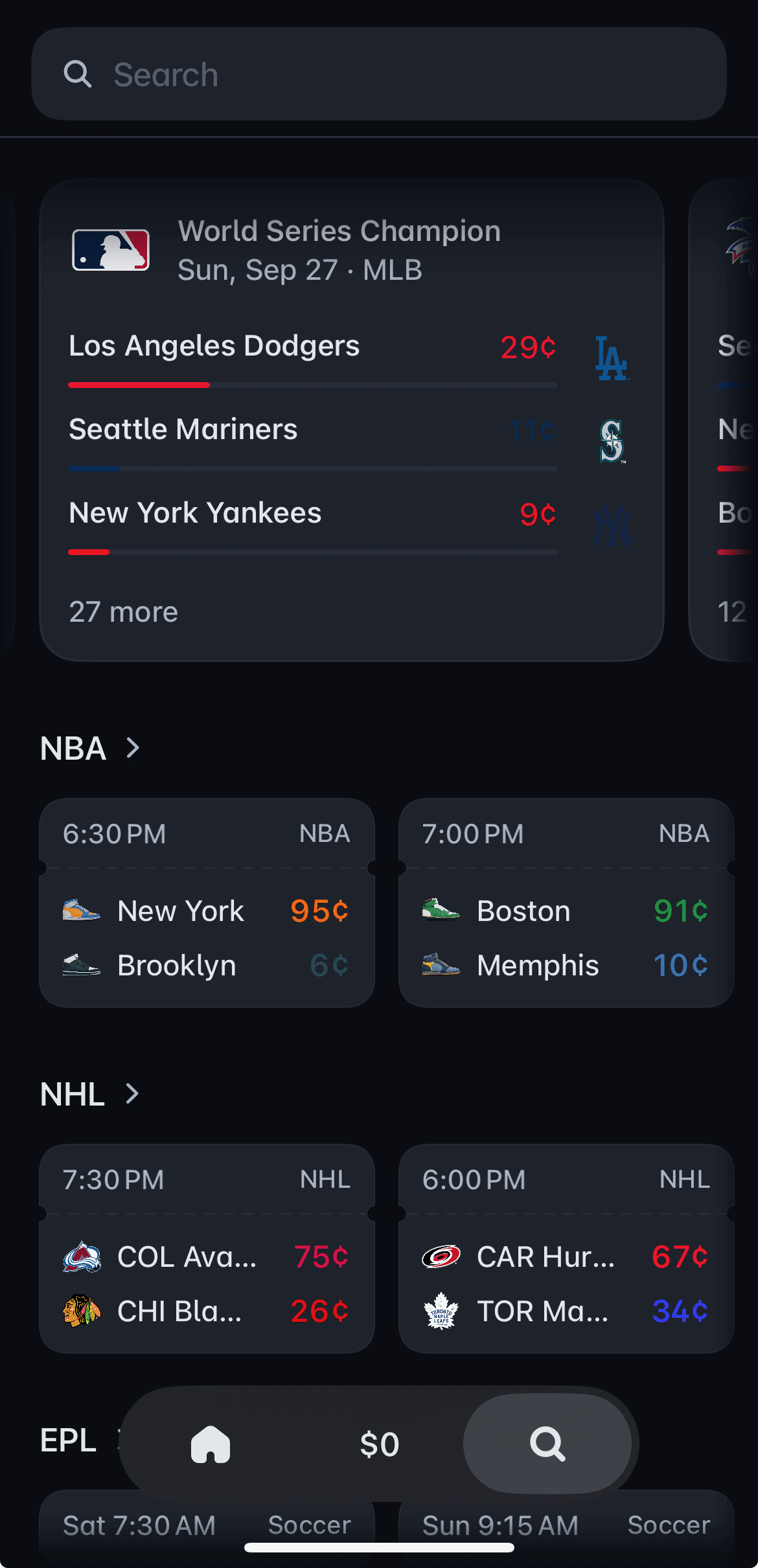Click the Dodgers odds progress bar
The height and width of the screenshot is (1568, 758).
pos(312,385)
